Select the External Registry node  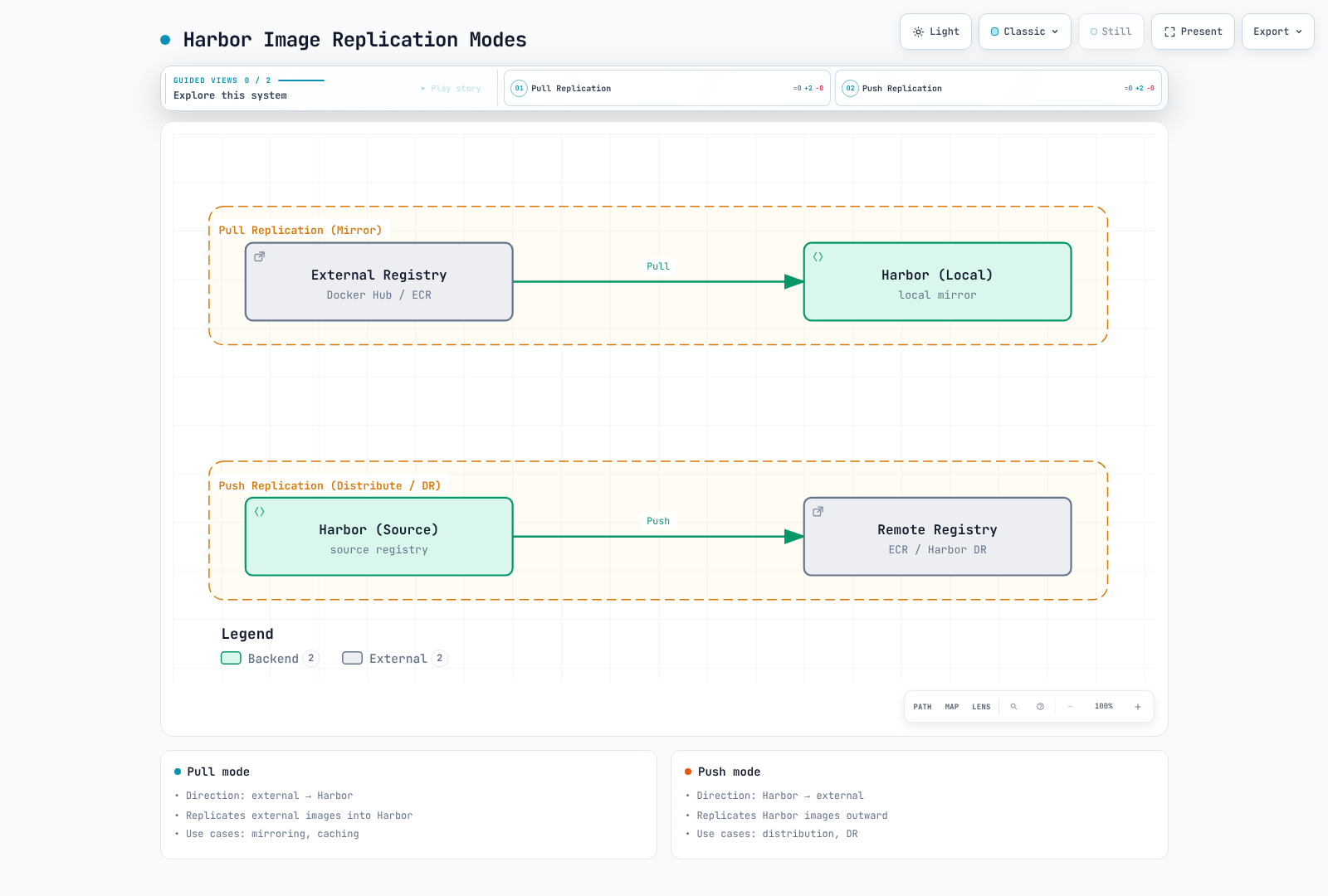[379, 282]
